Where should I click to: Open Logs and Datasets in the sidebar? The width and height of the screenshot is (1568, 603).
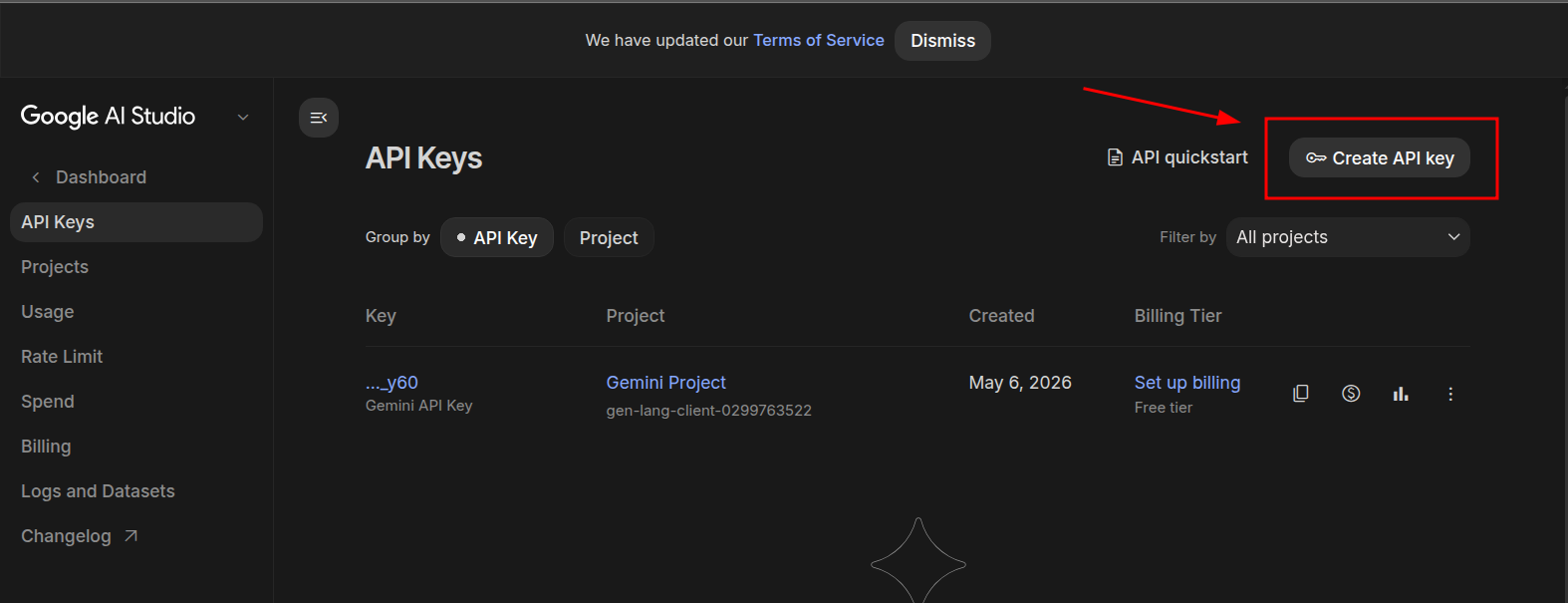pyautogui.click(x=98, y=491)
